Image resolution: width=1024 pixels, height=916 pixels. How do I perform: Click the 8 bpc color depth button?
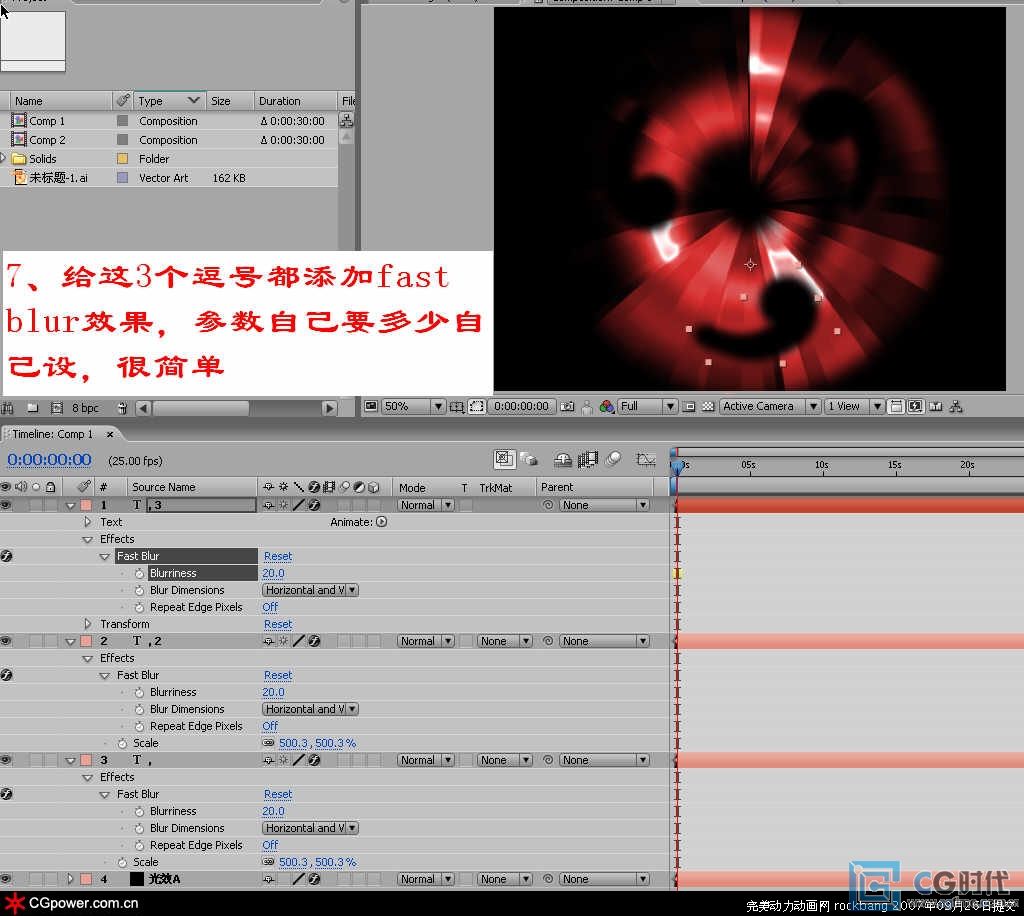coord(84,408)
